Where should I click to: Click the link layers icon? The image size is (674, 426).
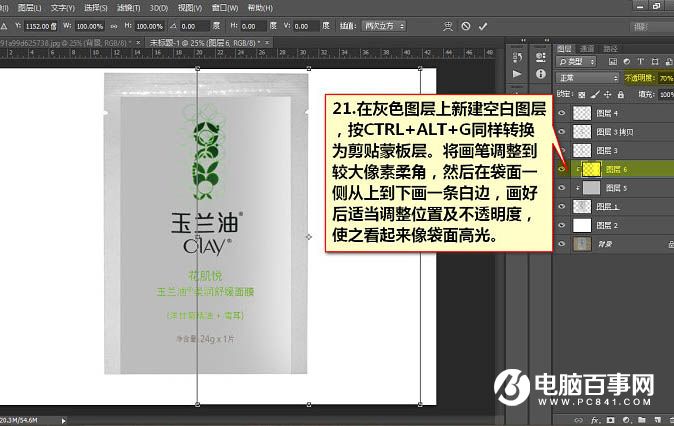coord(579,420)
